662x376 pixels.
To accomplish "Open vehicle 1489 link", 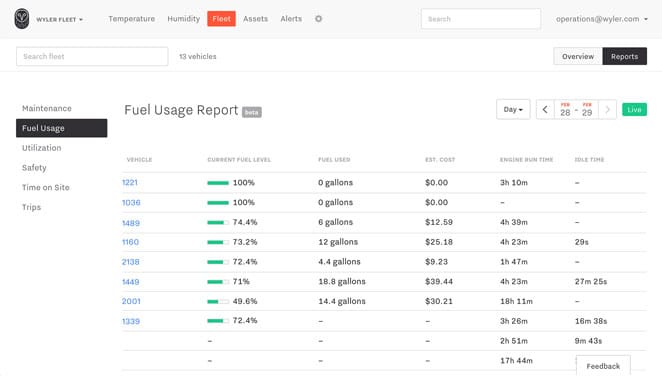I will [131, 223].
